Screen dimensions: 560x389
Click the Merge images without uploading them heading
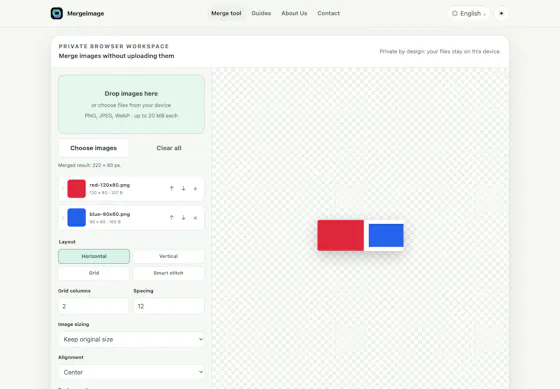pos(116,56)
